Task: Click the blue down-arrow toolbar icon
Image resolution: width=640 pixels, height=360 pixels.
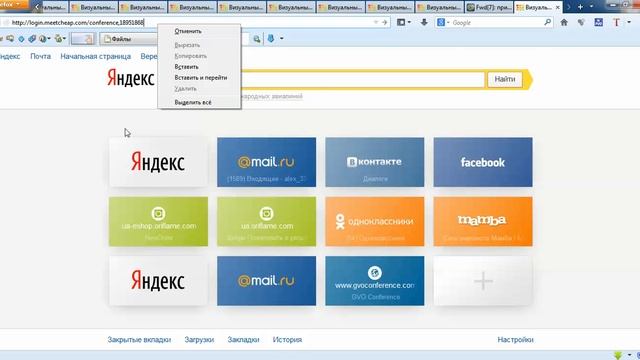Action: pos(271,39)
